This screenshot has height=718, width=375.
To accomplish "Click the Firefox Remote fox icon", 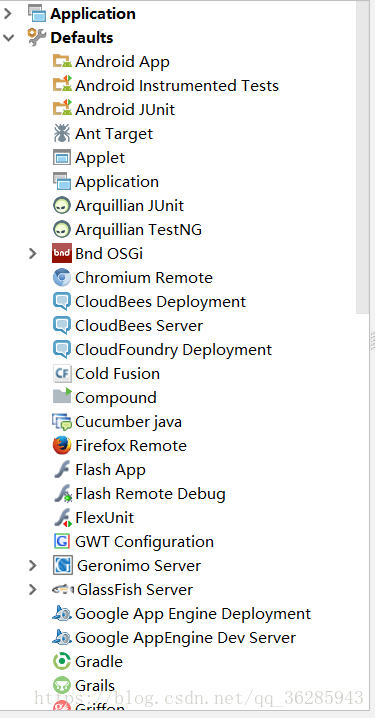I will click(x=62, y=446).
